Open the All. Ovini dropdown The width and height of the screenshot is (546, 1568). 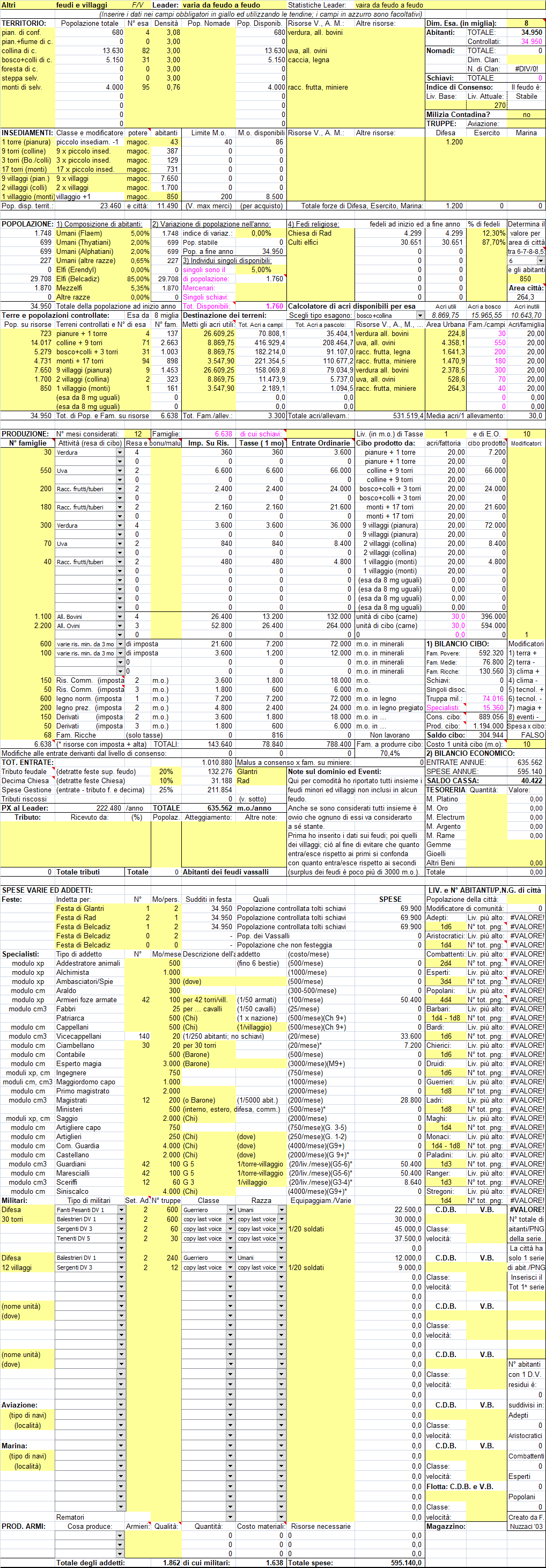[120, 626]
